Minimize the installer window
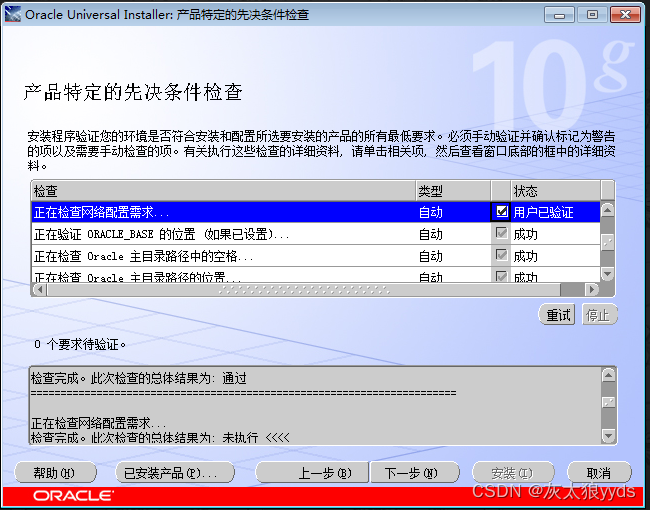Screen dimensions: 651x511 click(x=559, y=15)
